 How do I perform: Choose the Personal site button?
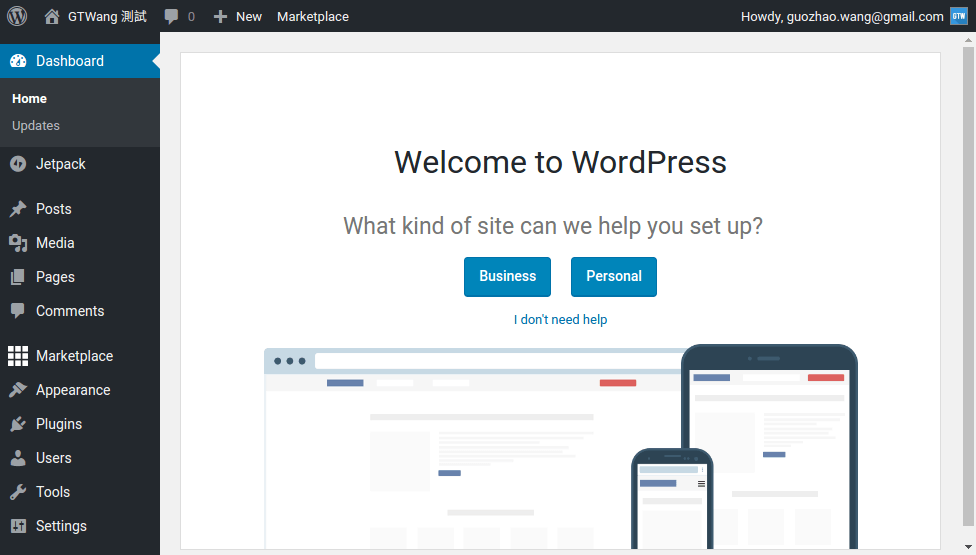tap(613, 277)
